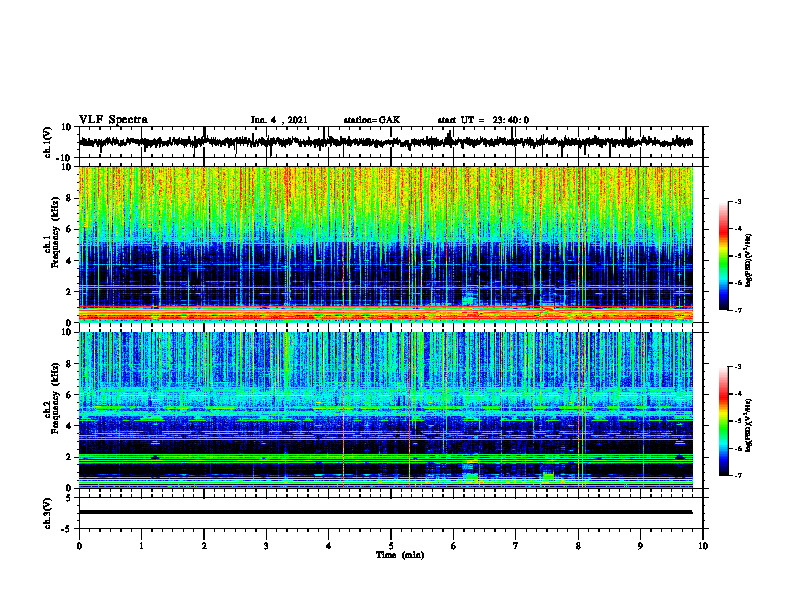Click the "-3" label on ch.1 color bar
Image resolution: width=792 pixels, height=612 pixels.
coord(738,201)
